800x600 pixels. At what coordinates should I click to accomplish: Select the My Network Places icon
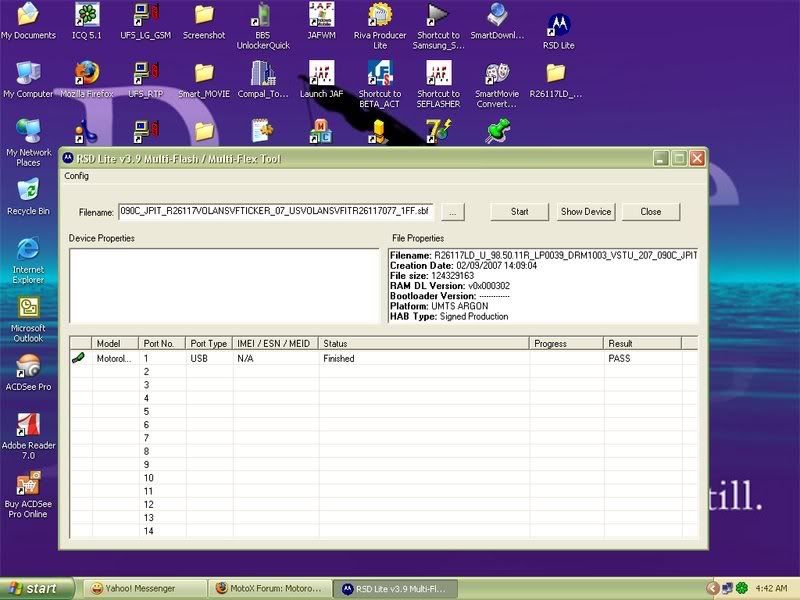(x=29, y=143)
